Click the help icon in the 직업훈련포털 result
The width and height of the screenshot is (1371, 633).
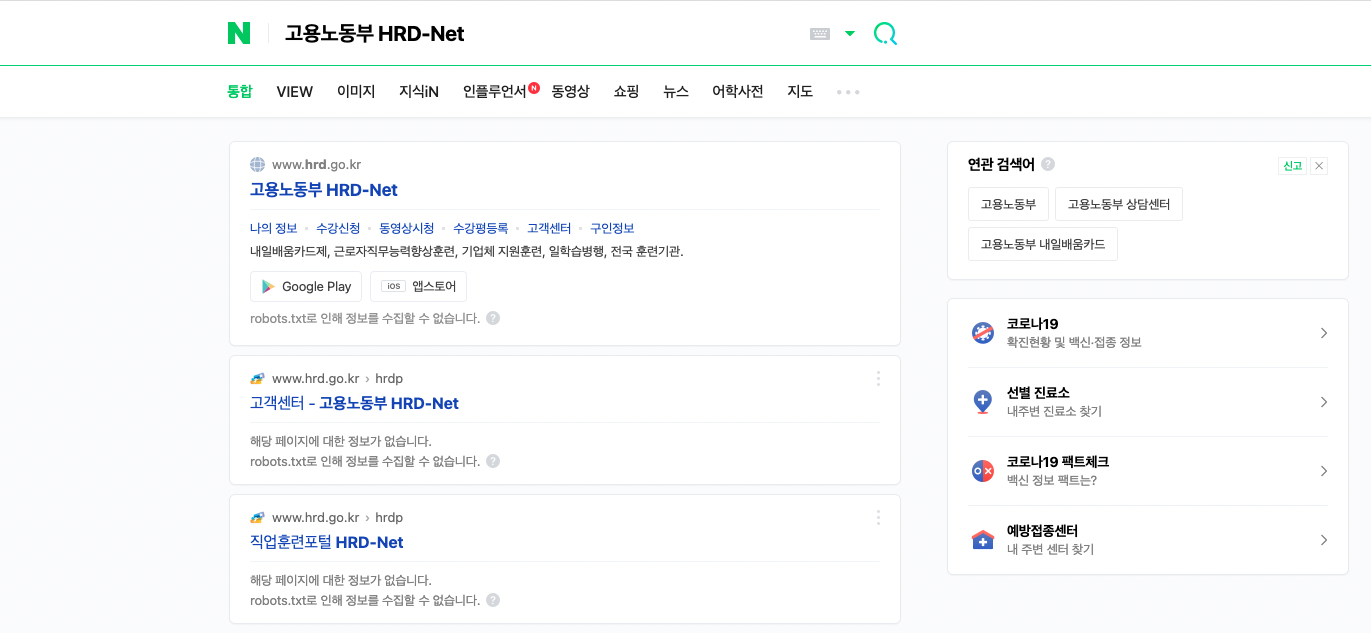click(x=493, y=600)
